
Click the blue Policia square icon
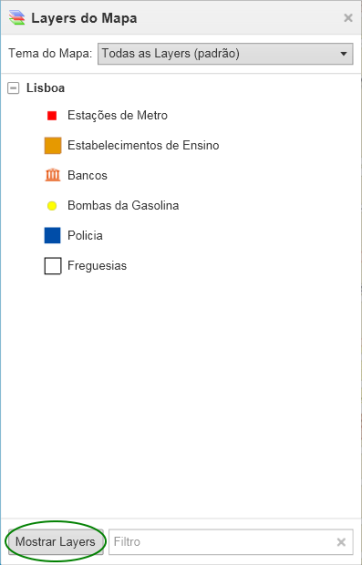(x=52, y=236)
